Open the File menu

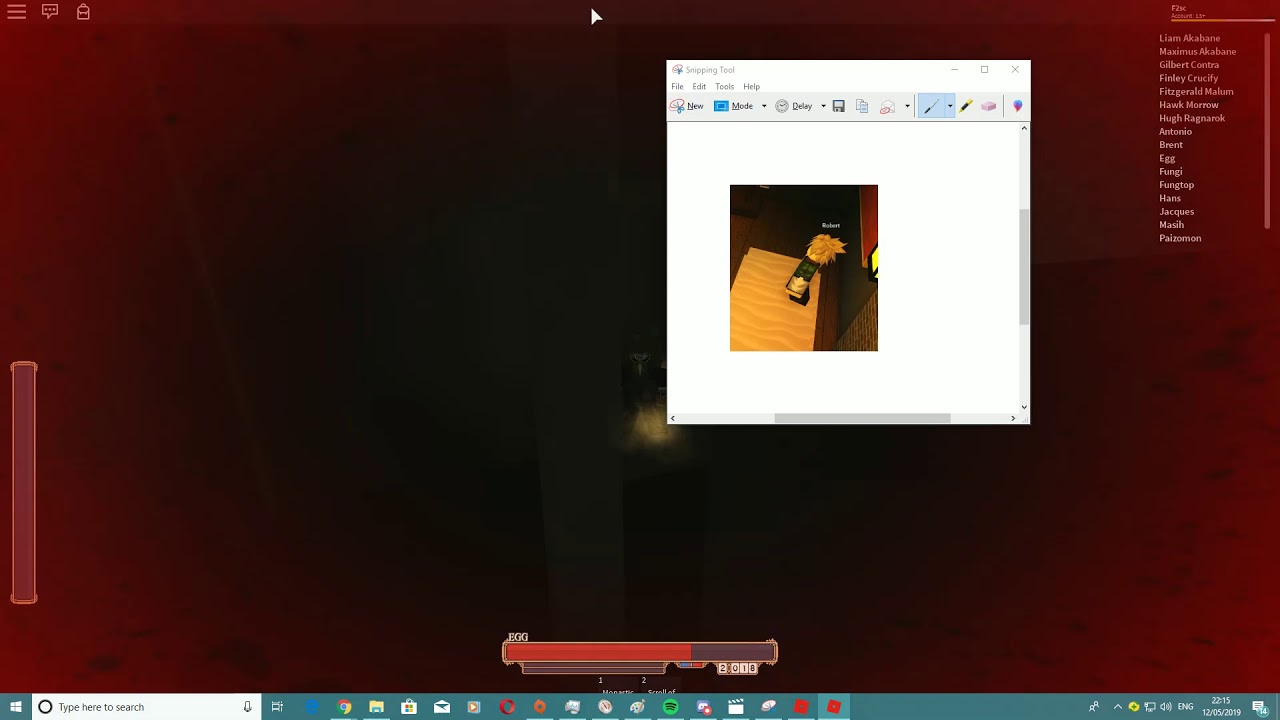point(677,87)
